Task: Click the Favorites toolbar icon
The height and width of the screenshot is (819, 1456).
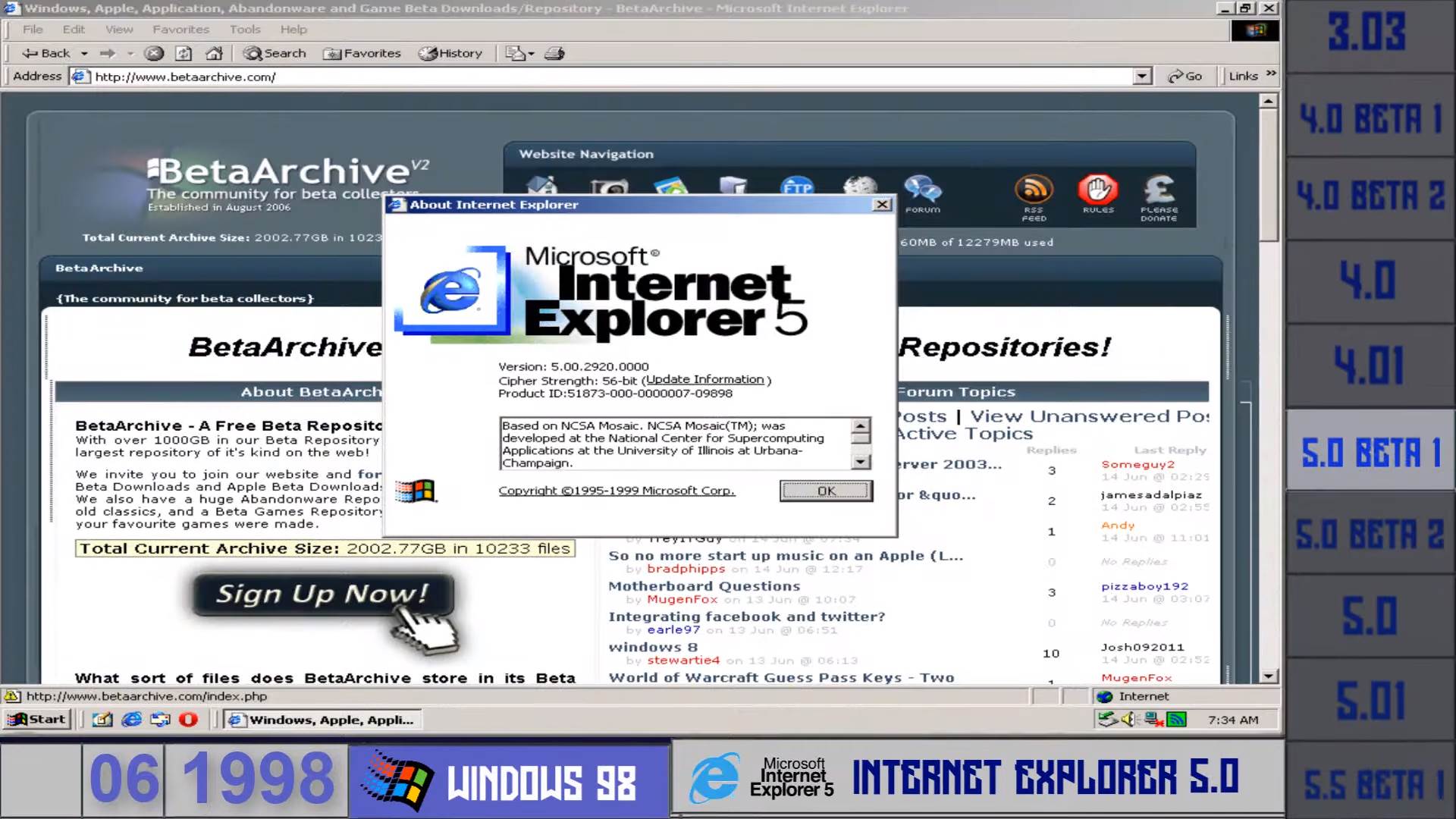Action: tap(362, 53)
